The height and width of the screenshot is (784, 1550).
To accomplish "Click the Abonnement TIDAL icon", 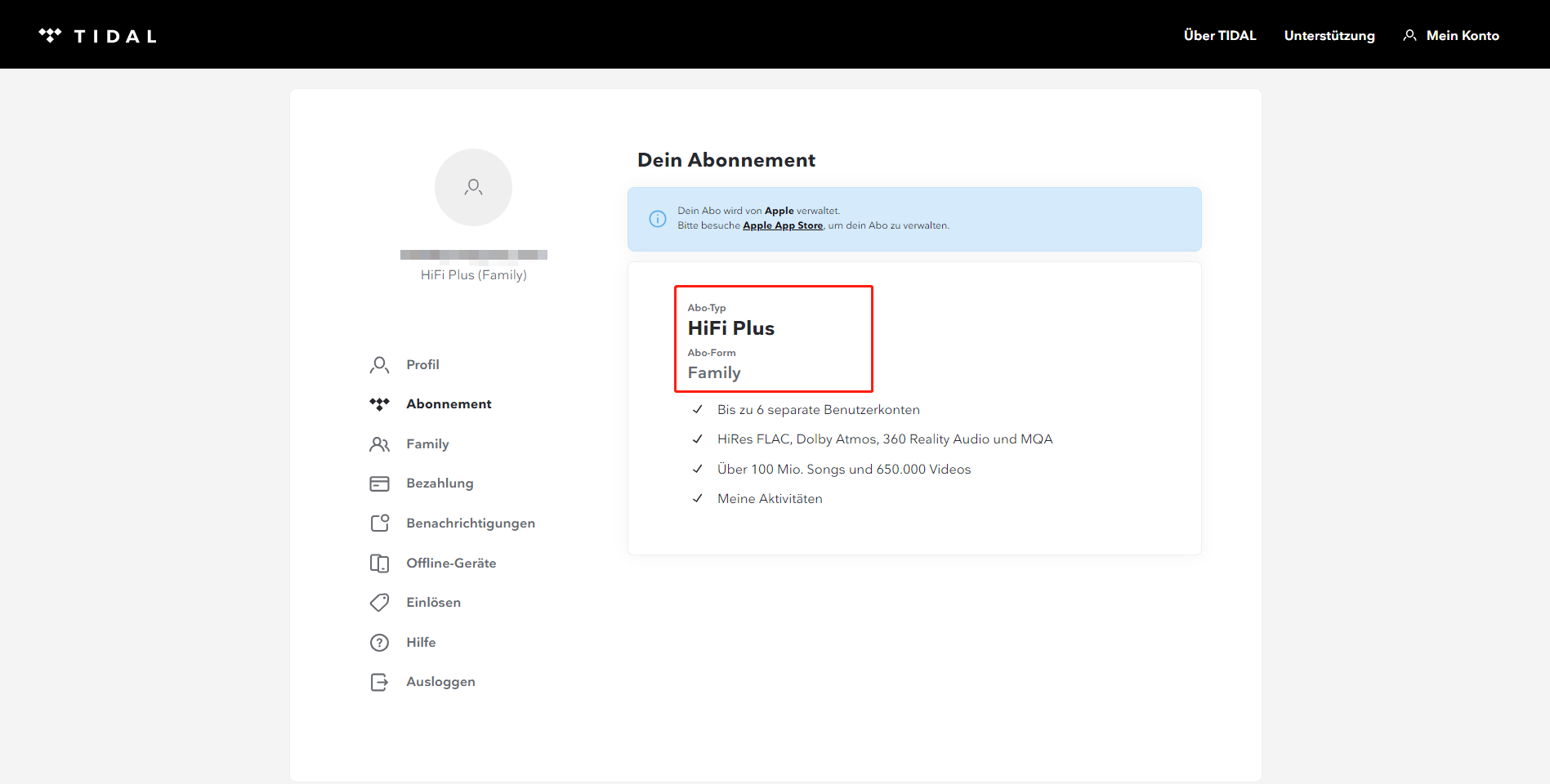I will tap(379, 404).
